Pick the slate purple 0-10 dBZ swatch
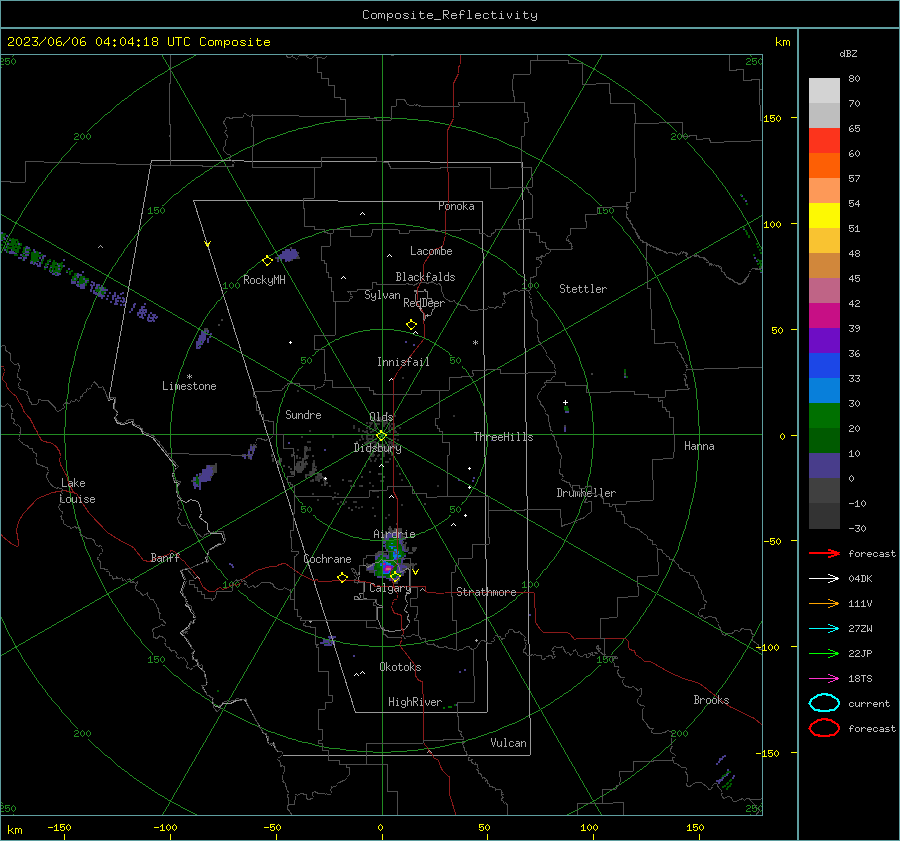This screenshot has width=900, height=841. (x=824, y=466)
